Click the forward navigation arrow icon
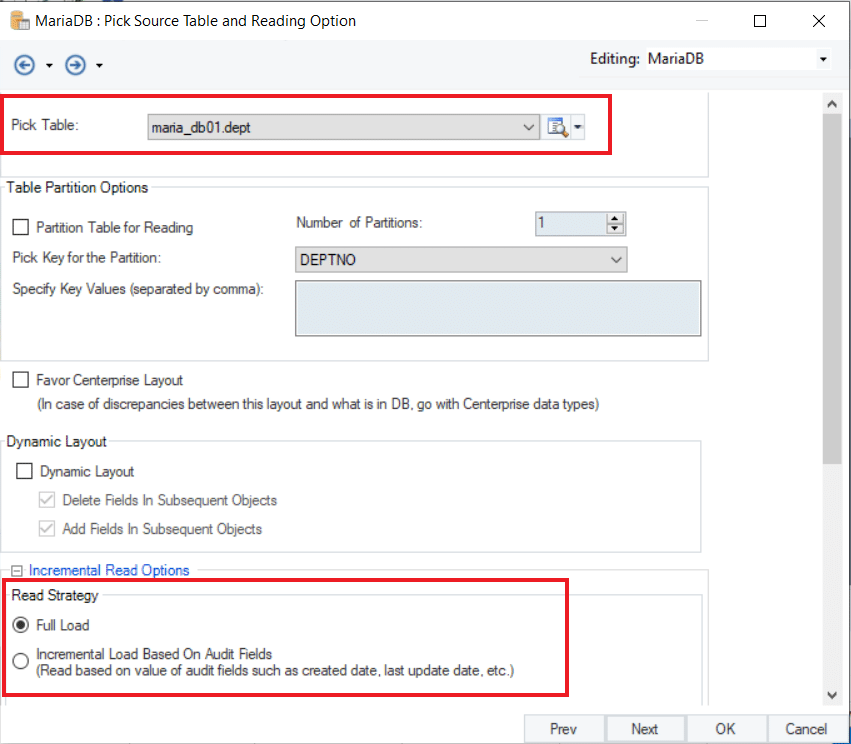 [x=75, y=65]
